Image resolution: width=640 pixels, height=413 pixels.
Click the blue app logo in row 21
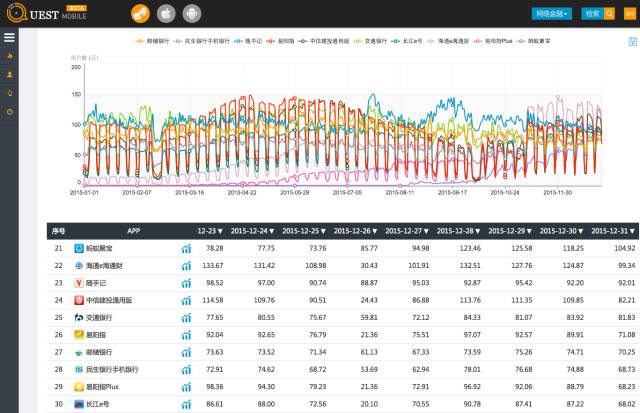tap(79, 248)
